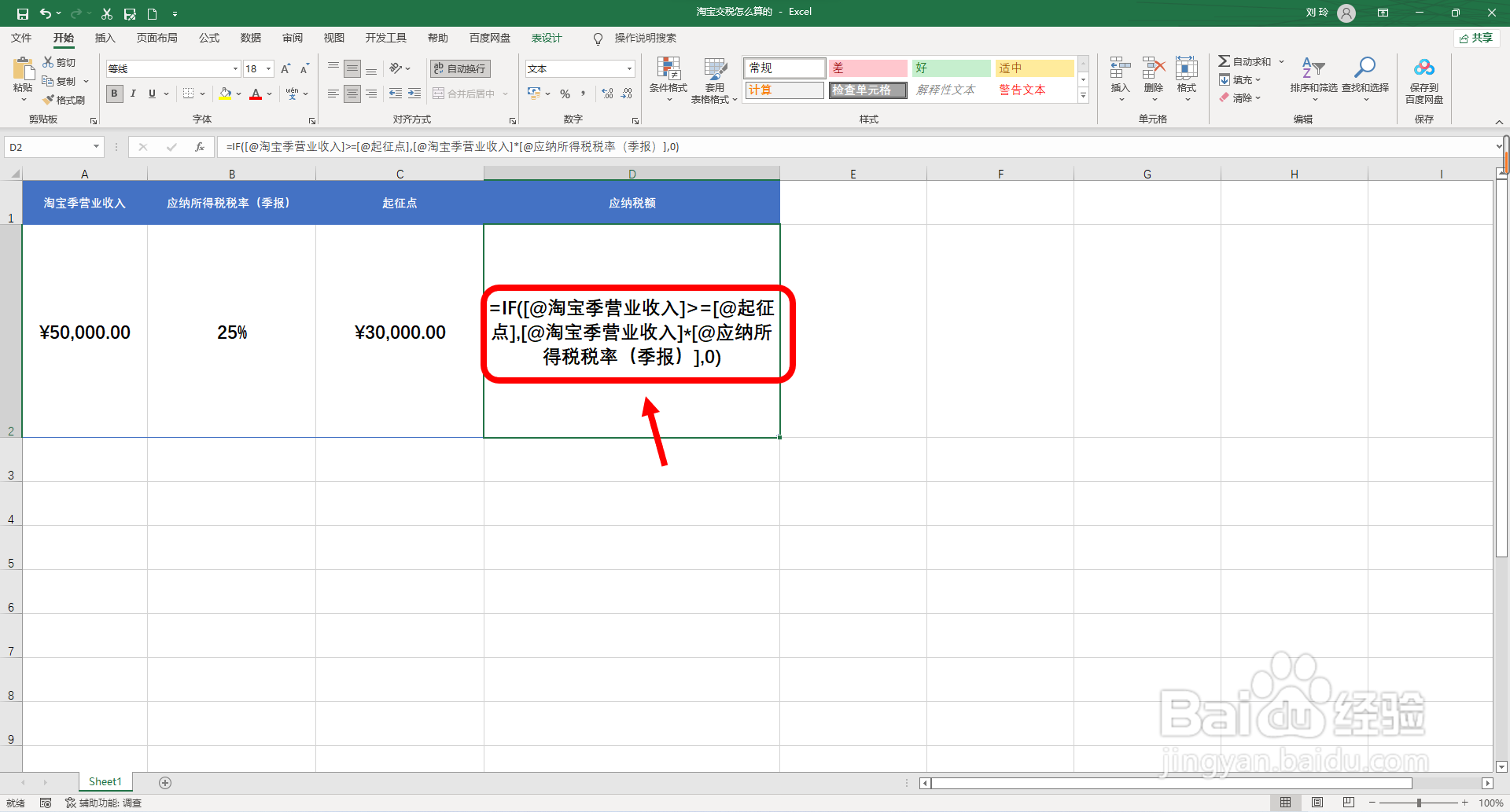
Task: Click the Decrease Indent icon
Action: 396,94
